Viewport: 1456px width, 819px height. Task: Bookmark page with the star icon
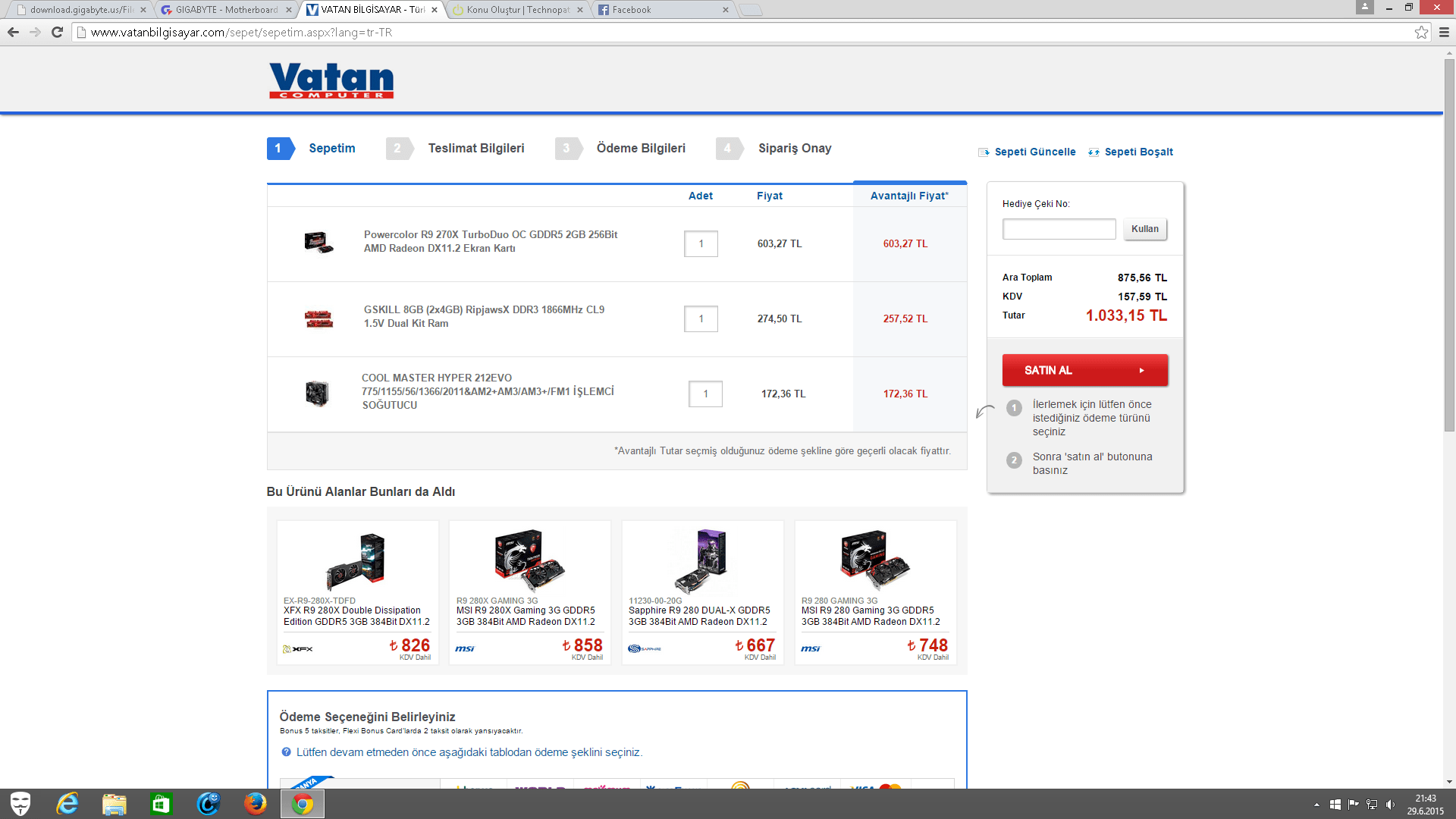(x=1421, y=32)
